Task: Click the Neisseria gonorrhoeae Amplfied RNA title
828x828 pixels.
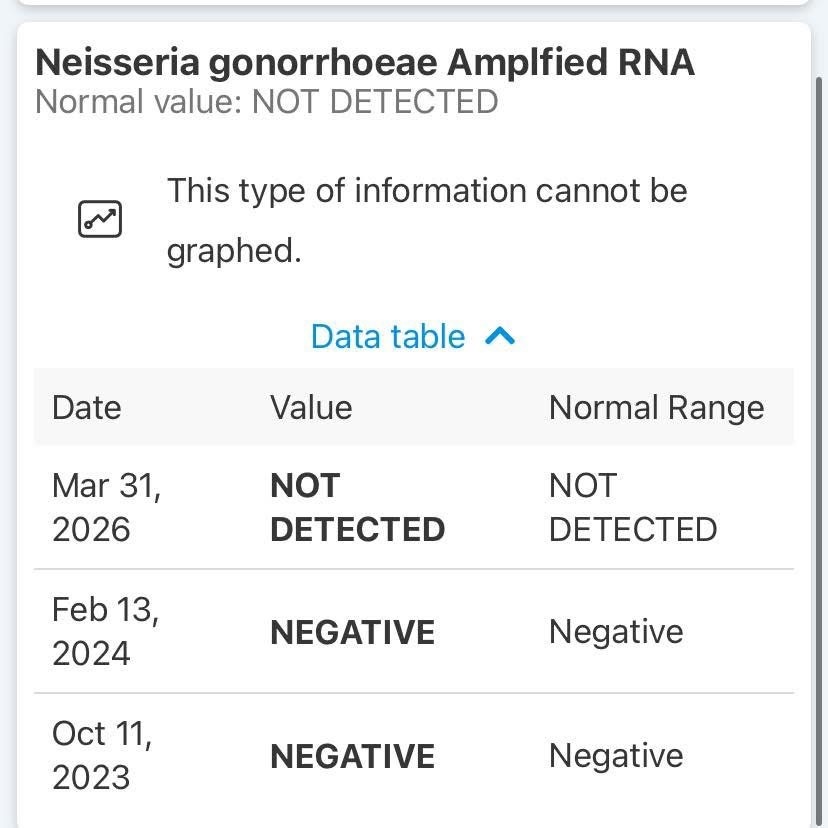Action: click(x=365, y=62)
